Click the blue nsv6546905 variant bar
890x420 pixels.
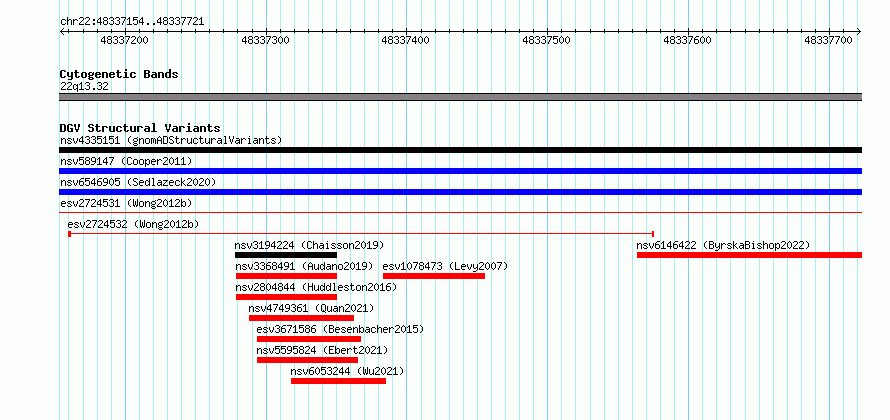tap(460, 192)
